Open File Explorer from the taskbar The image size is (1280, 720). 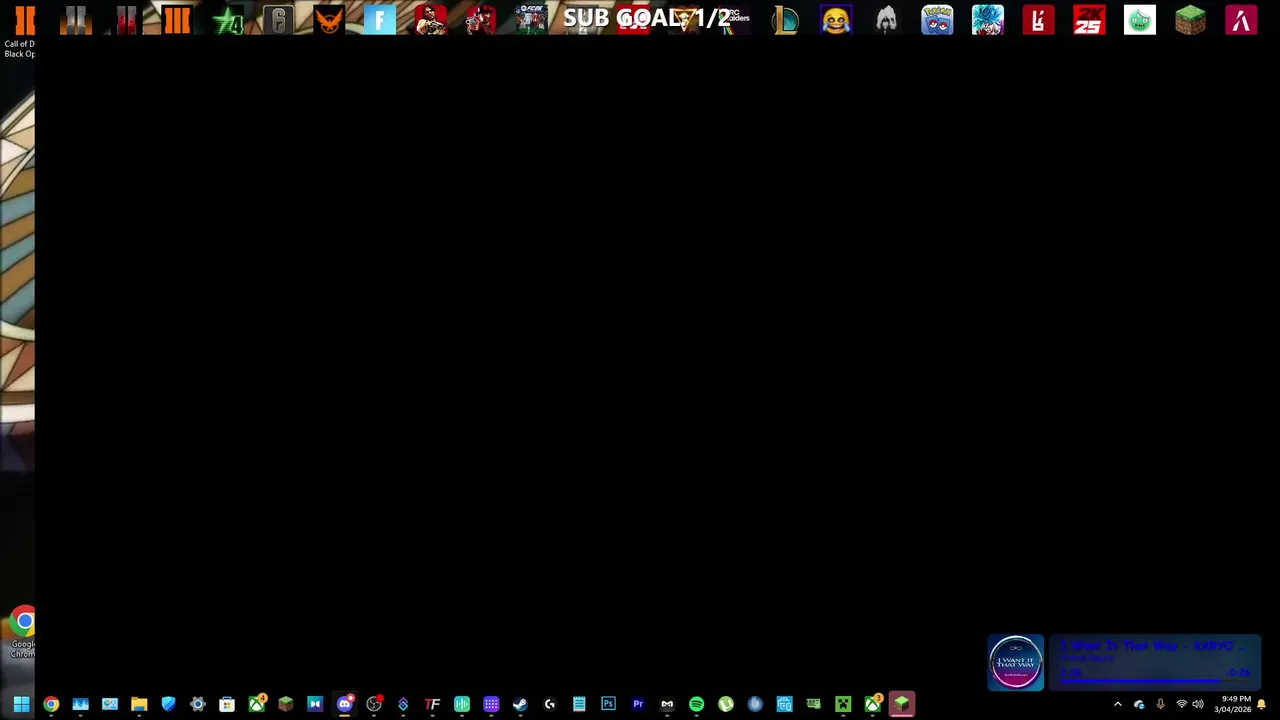pos(139,704)
